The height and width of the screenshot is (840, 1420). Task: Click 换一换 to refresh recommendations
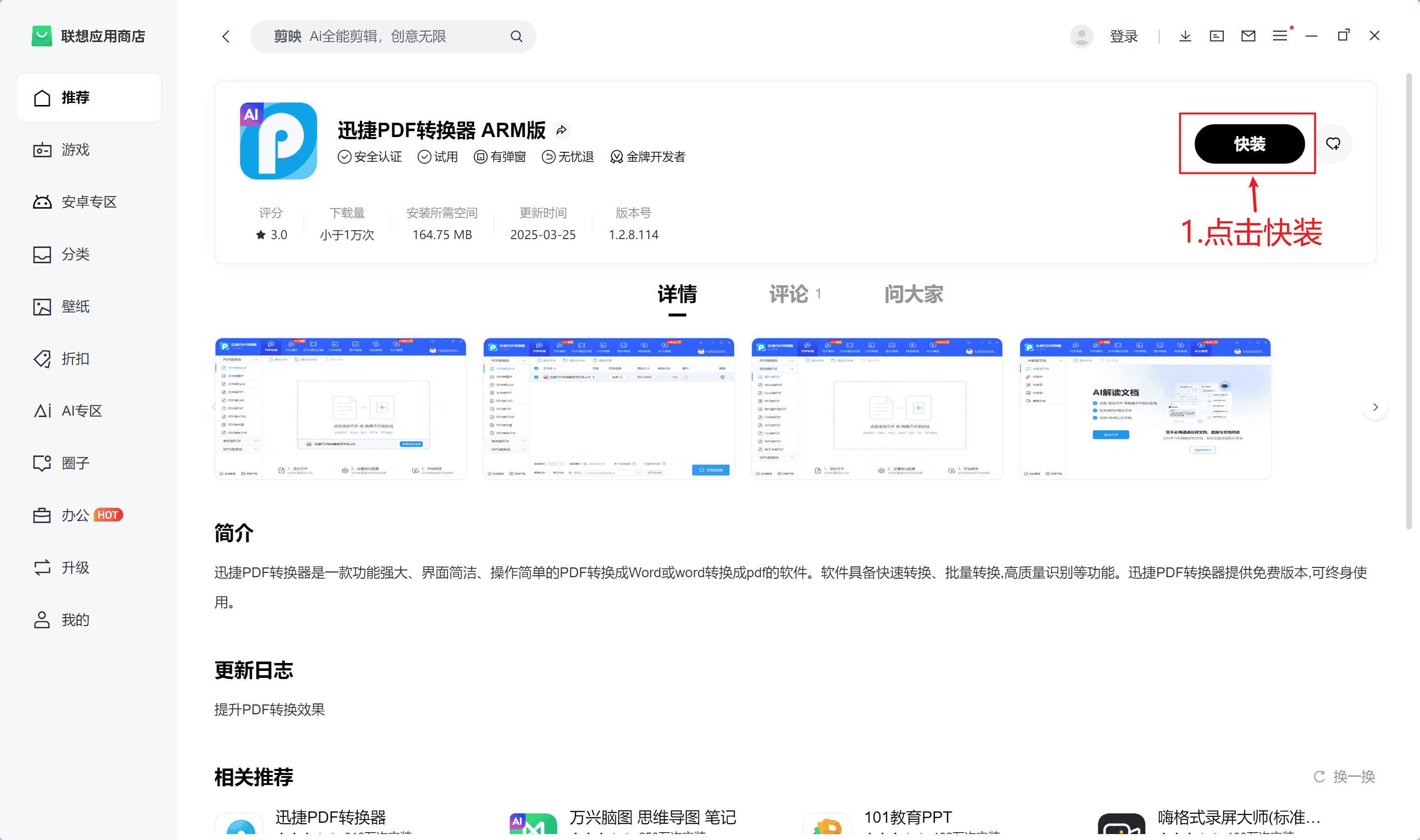tap(1354, 776)
